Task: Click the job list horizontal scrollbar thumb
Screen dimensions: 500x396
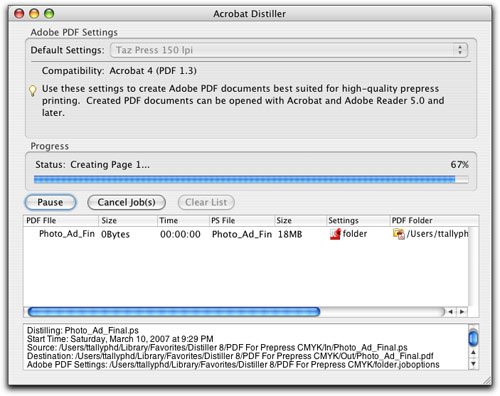Action: point(174,312)
